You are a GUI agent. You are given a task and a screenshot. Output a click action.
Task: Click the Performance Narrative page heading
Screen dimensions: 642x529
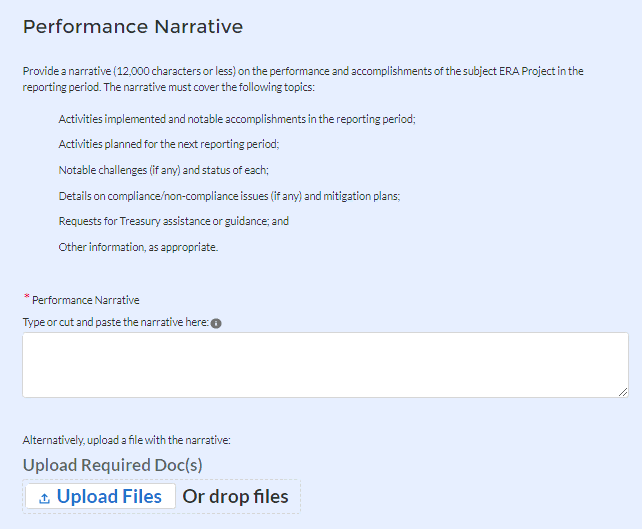click(x=133, y=27)
